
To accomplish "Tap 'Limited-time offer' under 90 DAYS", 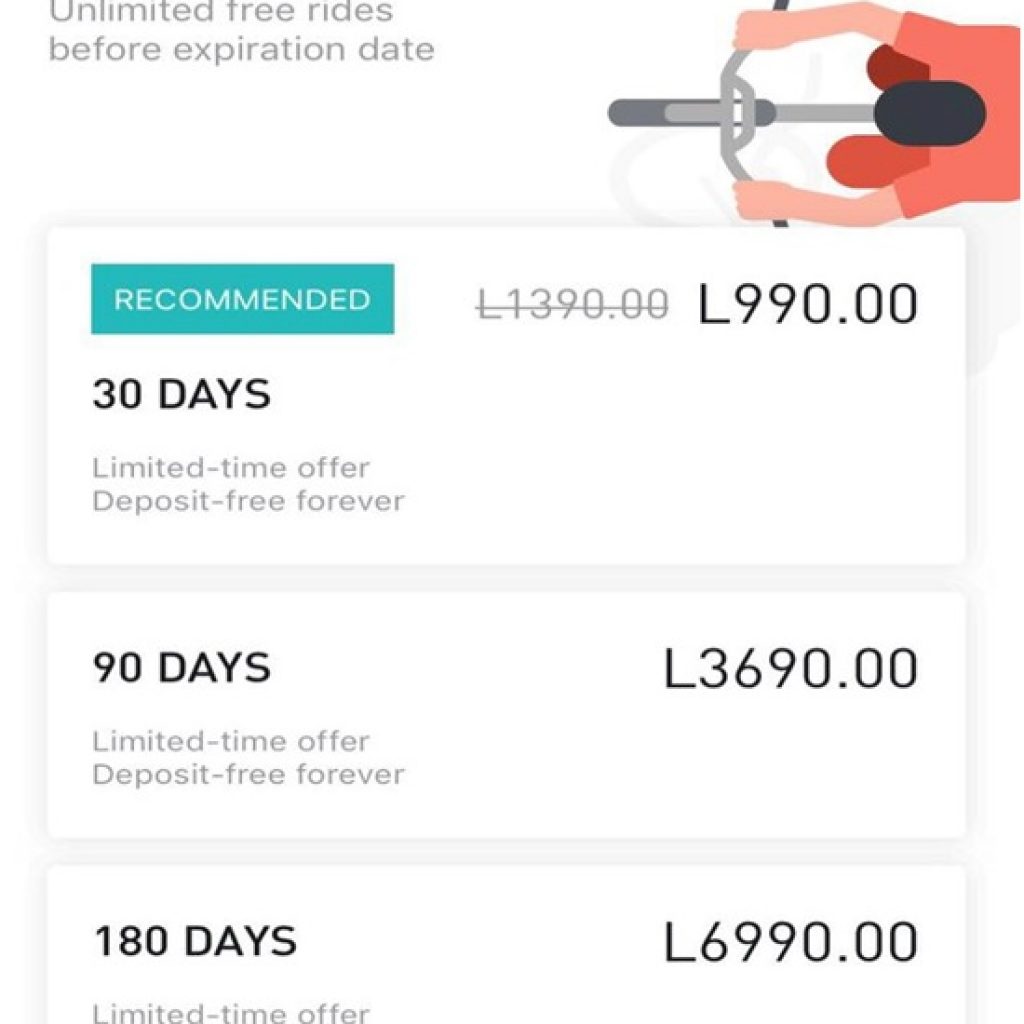I will 231,741.
